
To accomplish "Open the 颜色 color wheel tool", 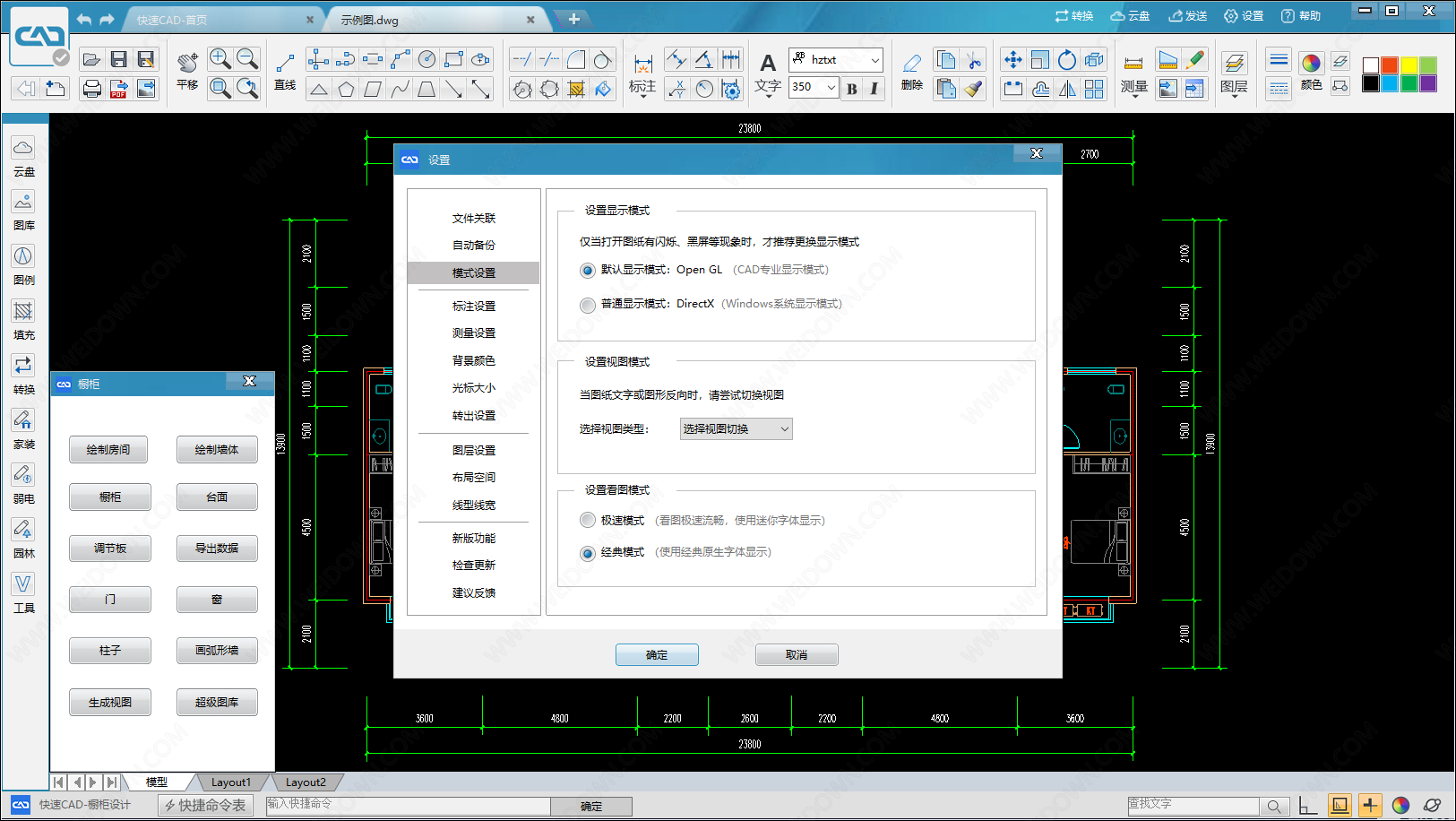I will point(1311,72).
